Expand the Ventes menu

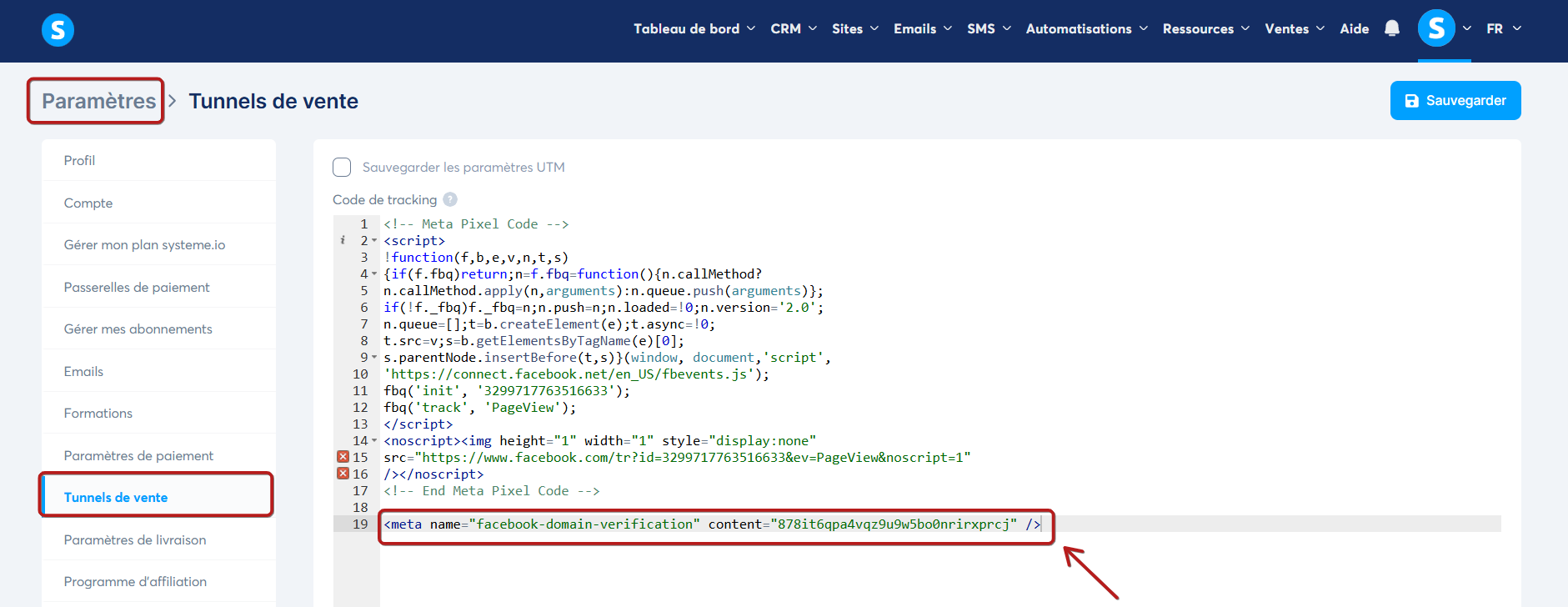click(1295, 28)
